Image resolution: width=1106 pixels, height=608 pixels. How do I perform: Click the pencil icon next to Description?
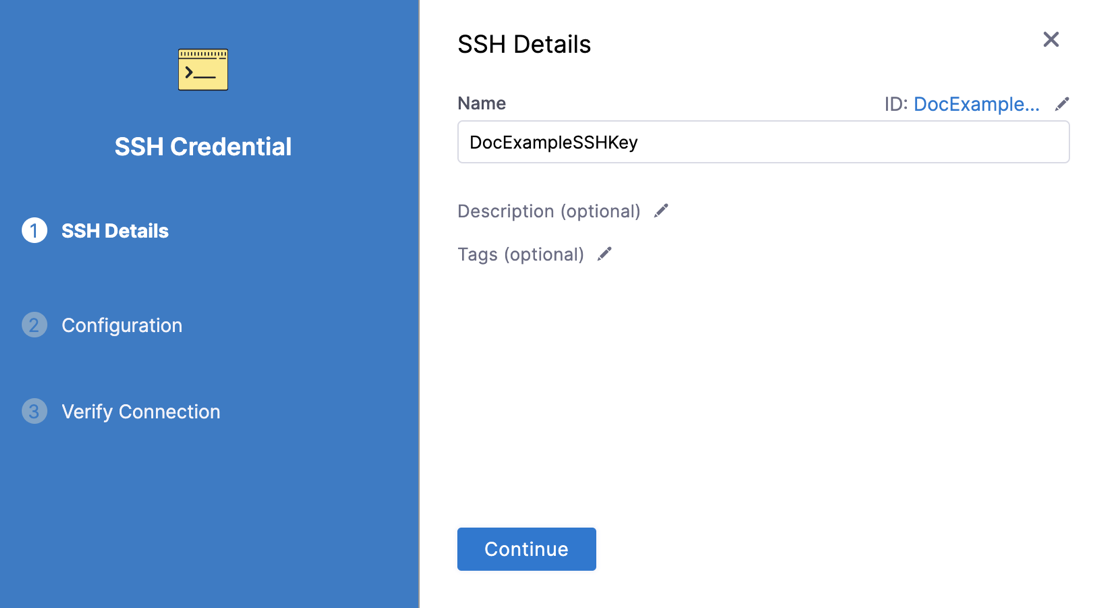point(661,211)
